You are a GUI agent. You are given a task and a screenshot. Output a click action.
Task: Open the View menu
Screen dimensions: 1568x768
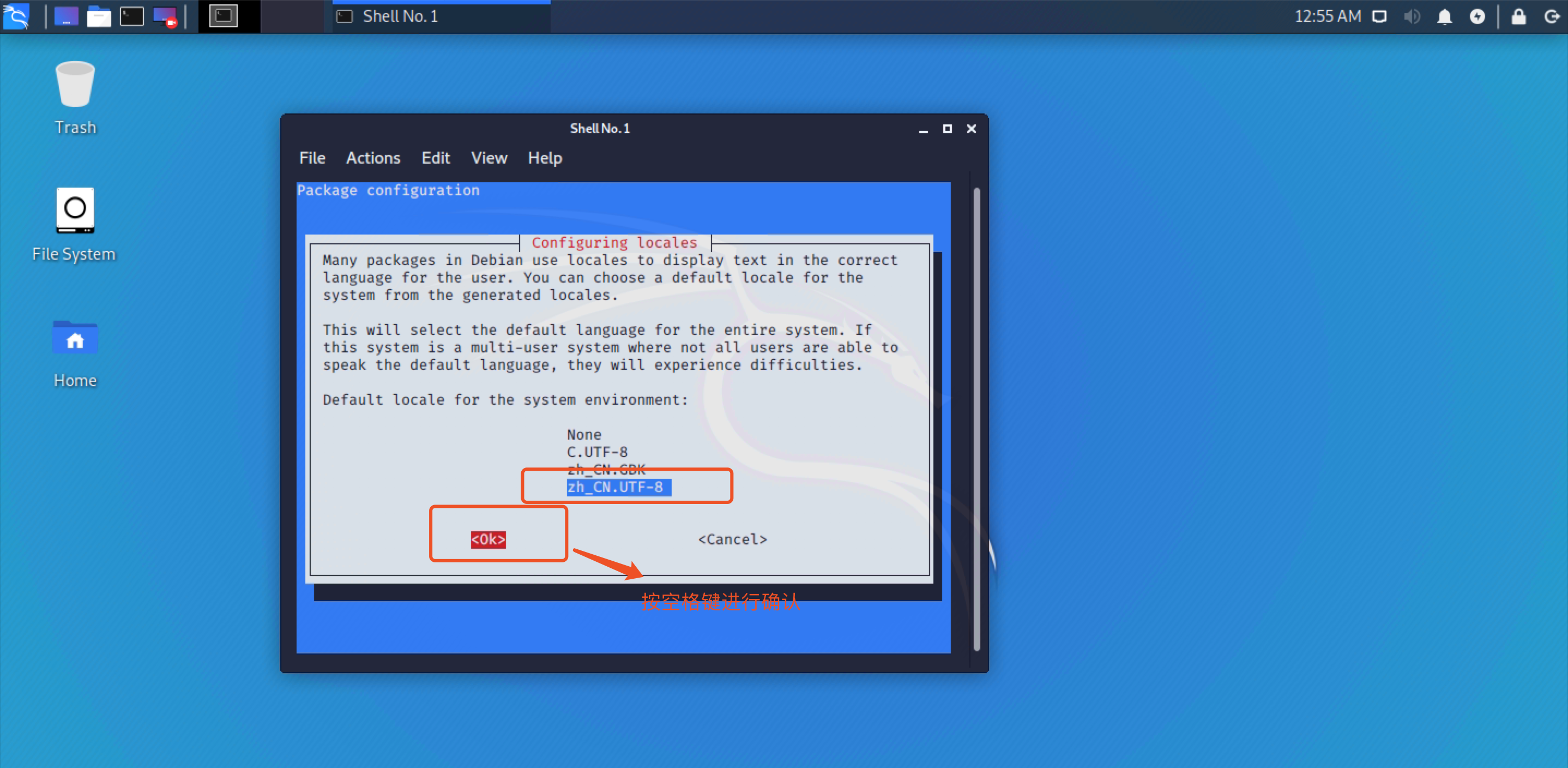click(x=489, y=158)
